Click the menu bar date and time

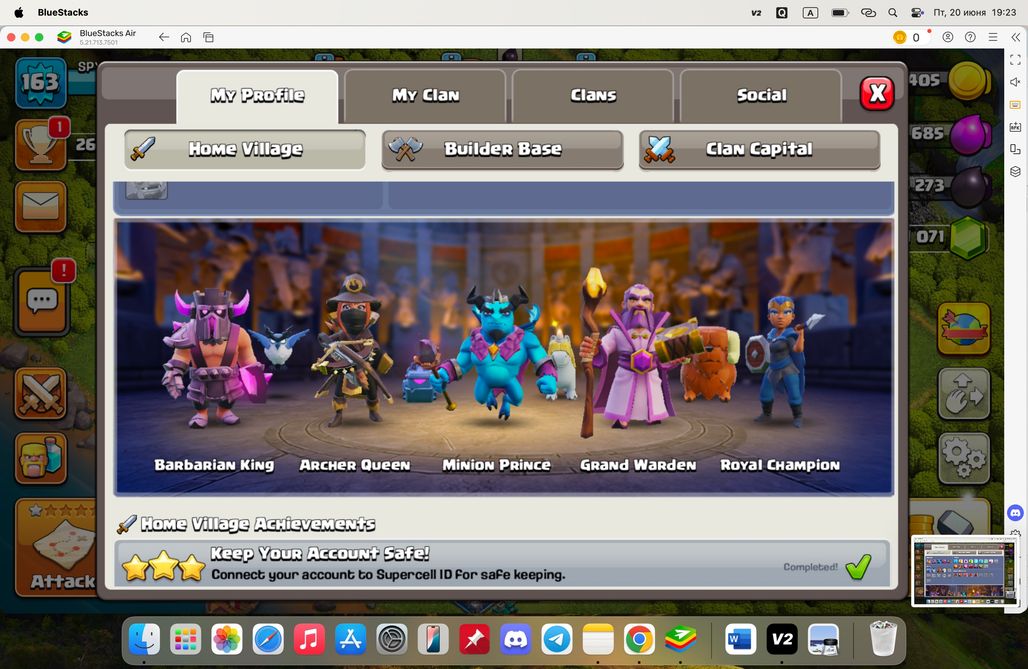tap(975, 12)
